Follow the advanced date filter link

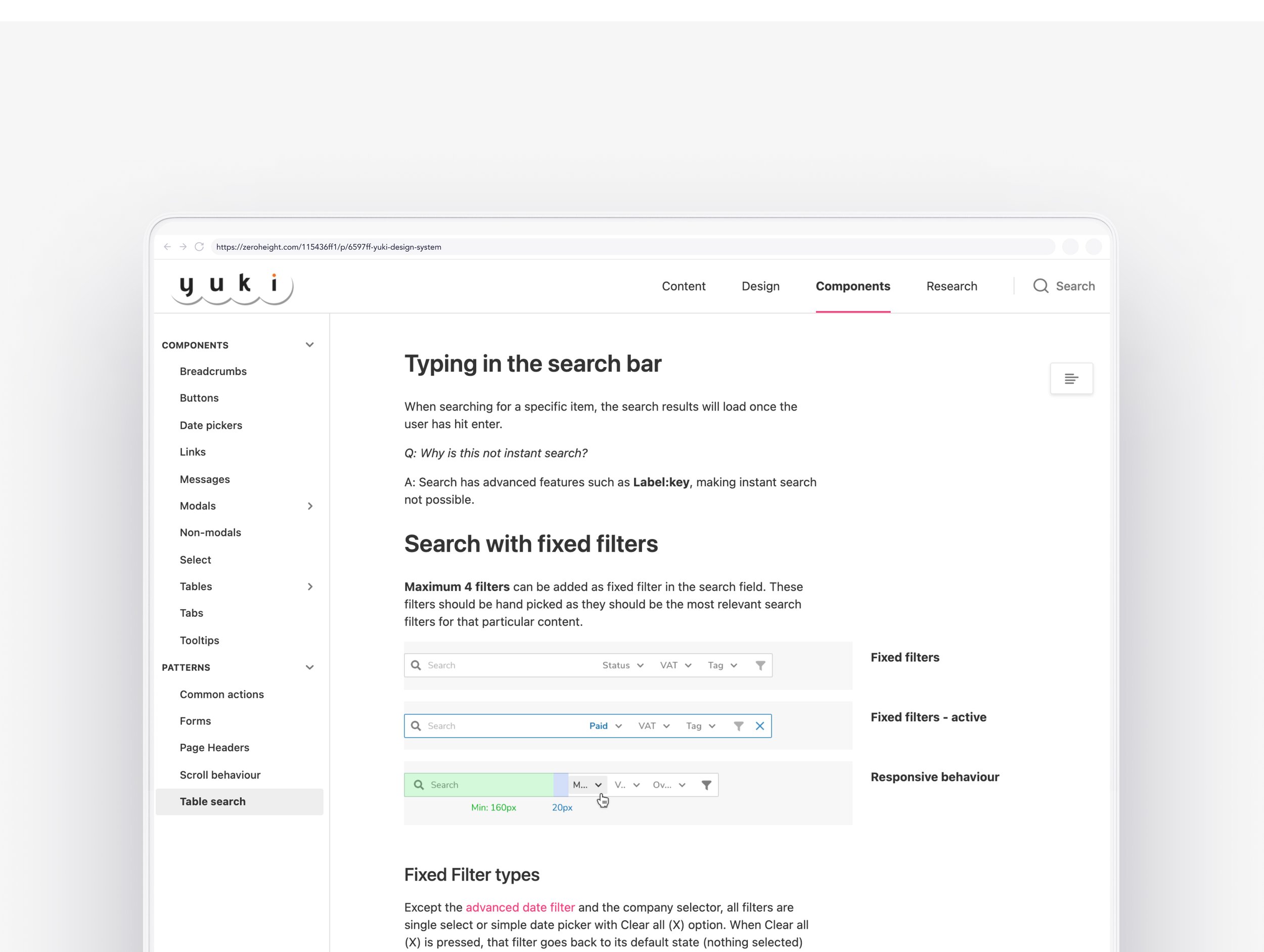click(x=520, y=908)
